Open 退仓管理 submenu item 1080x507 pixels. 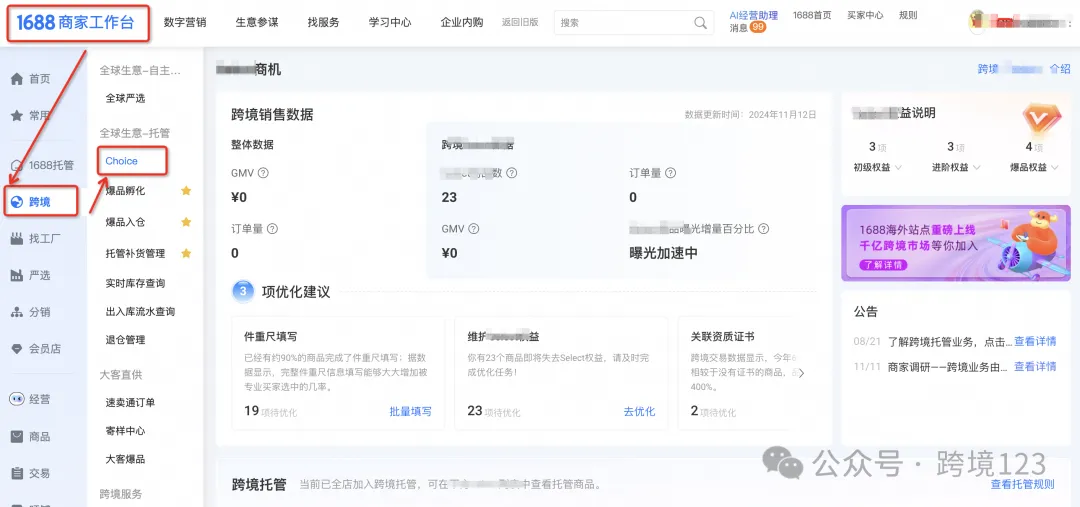(125, 340)
